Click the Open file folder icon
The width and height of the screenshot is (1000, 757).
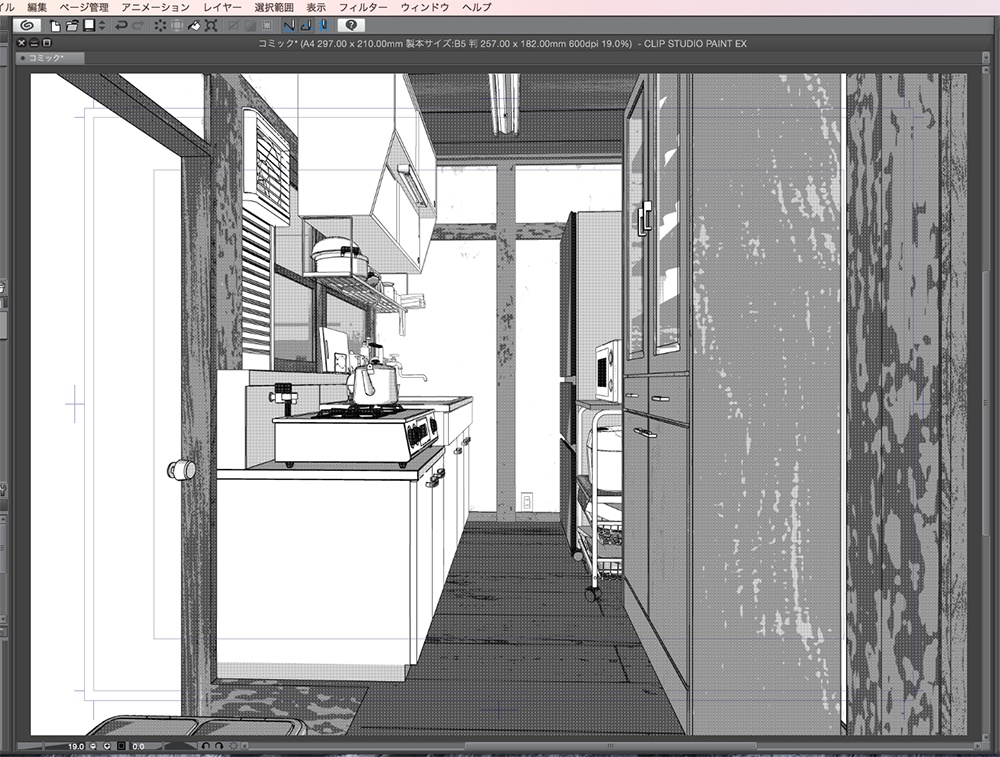point(72,26)
